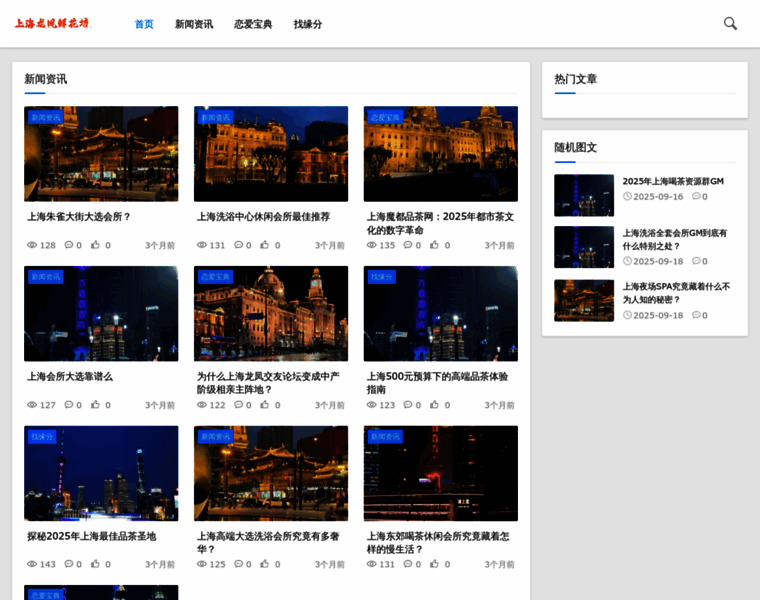Click the 上海龙凤鲜花坊 site logo
This screenshot has width=760, height=600.
coord(51,23)
